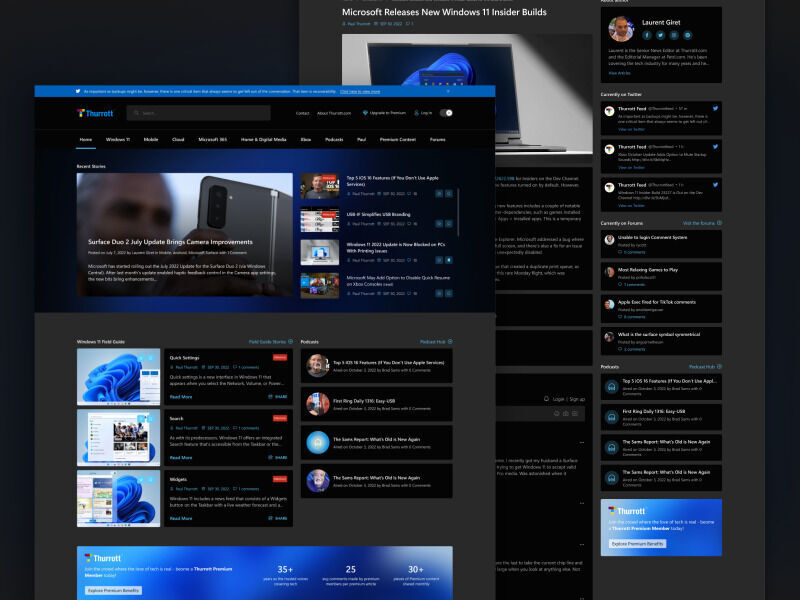Toggle the dark mode switch in header
800x600 pixels.
click(446, 113)
